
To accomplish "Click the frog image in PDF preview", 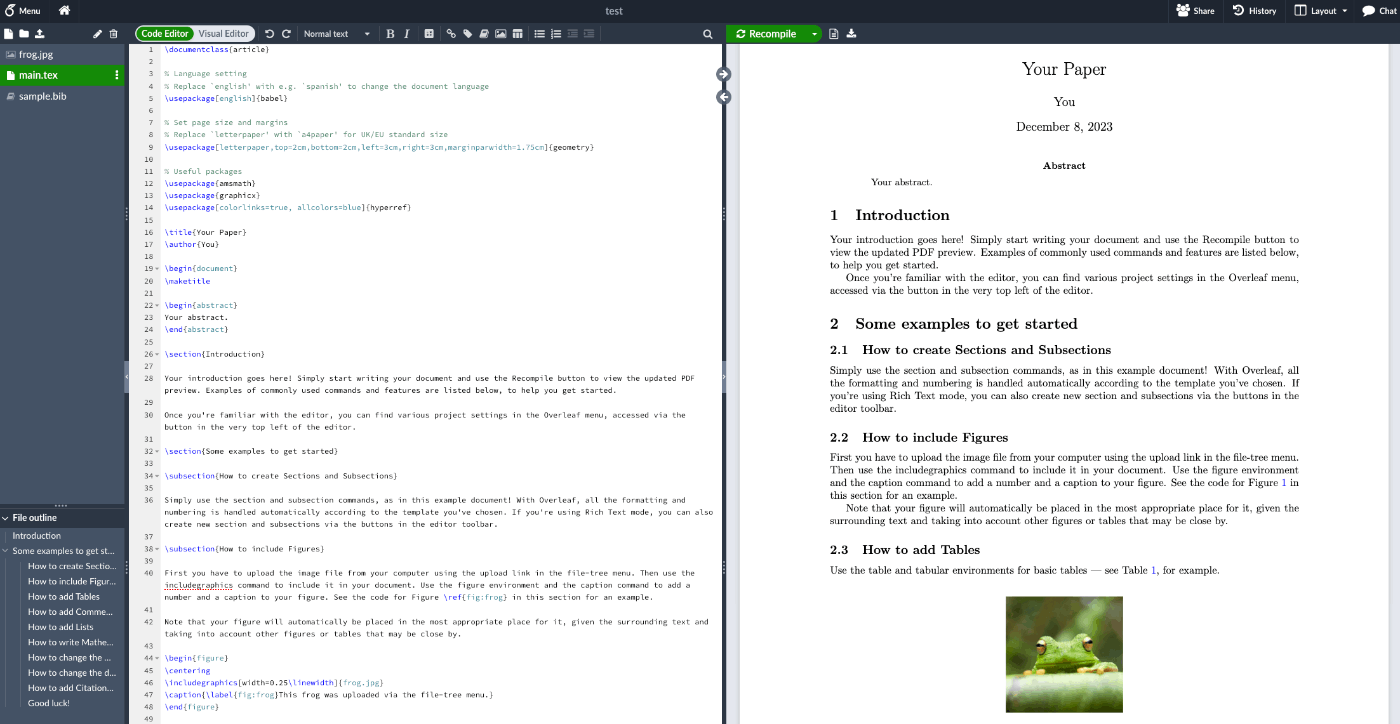I will tap(1064, 654).
